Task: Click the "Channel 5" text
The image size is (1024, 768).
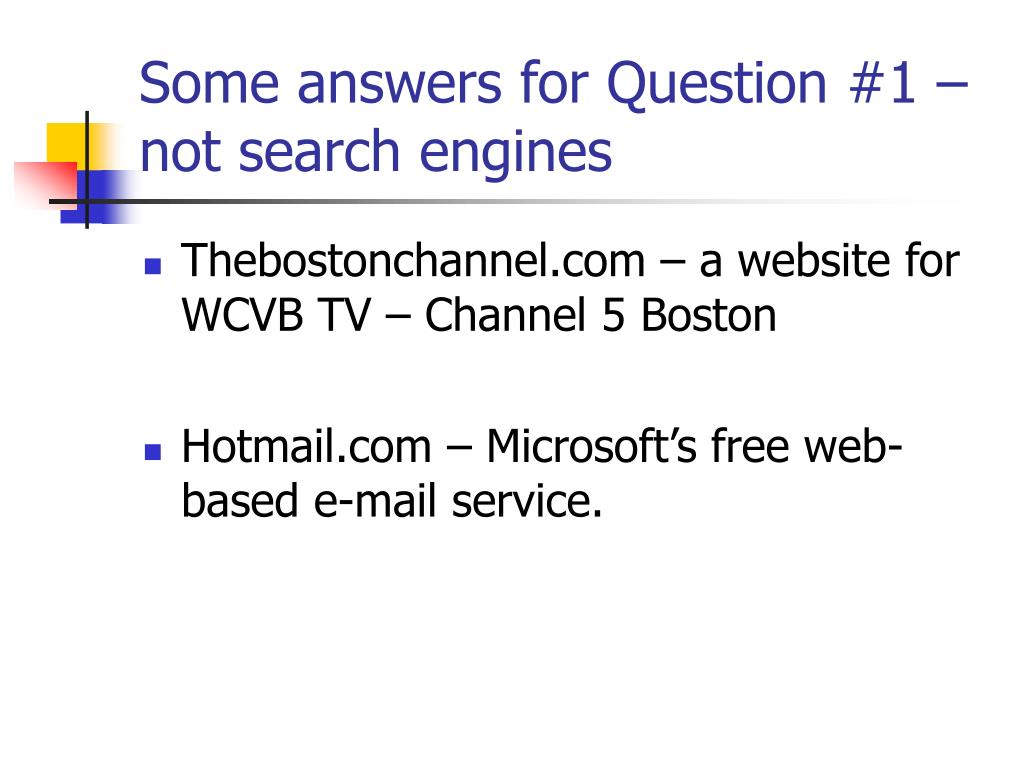Action: point(526,315)
